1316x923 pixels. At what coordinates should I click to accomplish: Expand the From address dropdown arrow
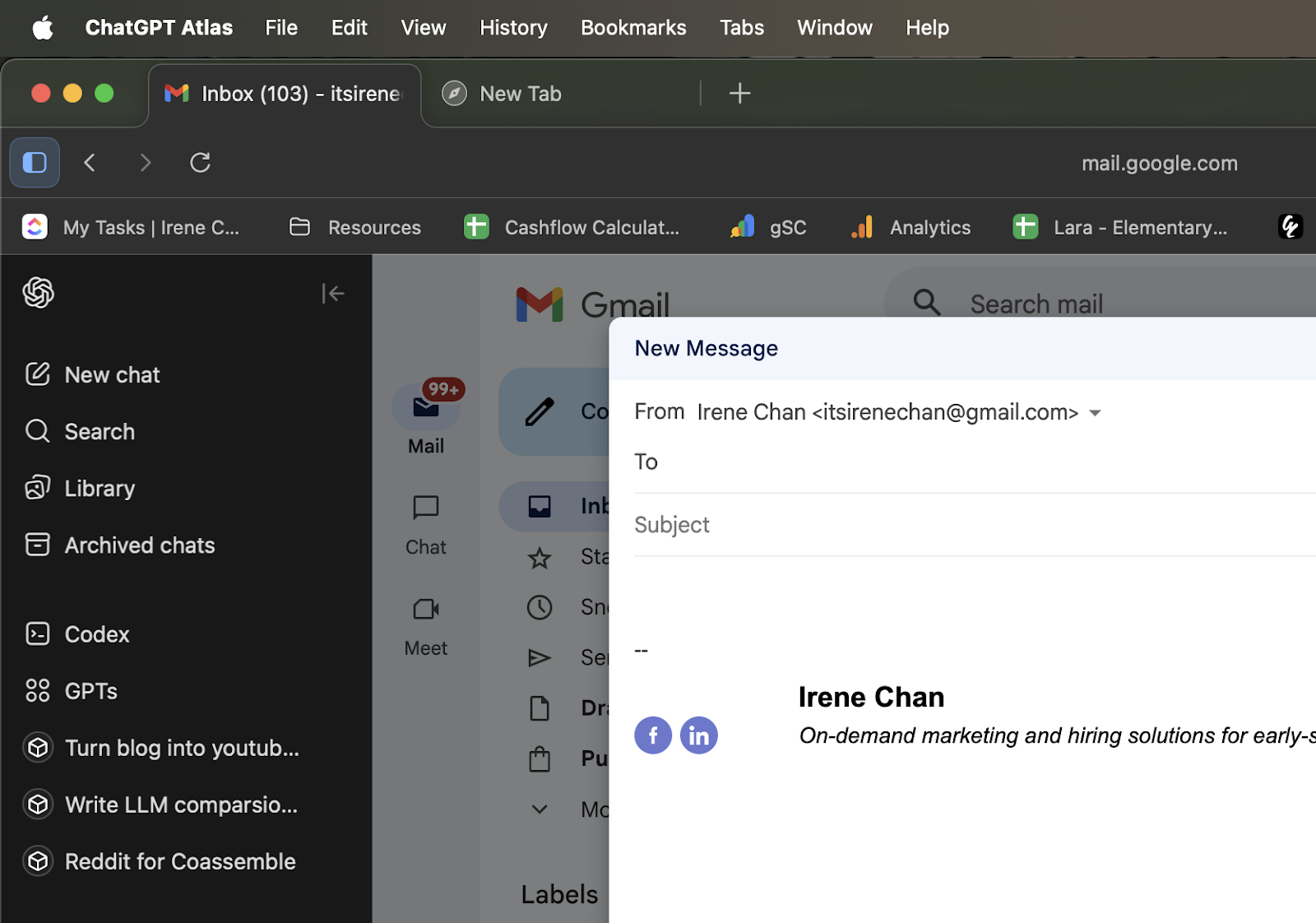(1095, 413)
